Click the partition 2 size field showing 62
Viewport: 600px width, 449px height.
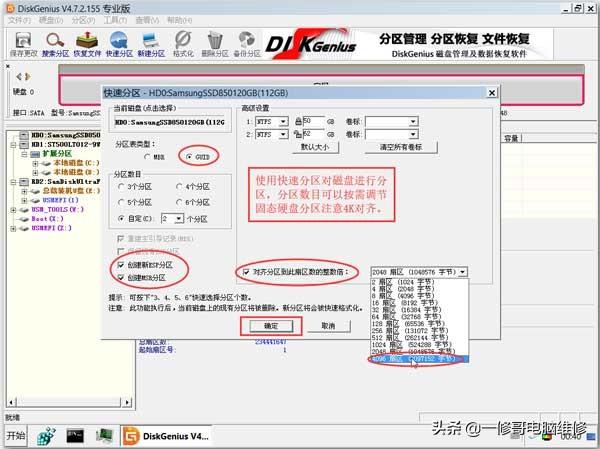pyautogui.click(x=314, y=134)
